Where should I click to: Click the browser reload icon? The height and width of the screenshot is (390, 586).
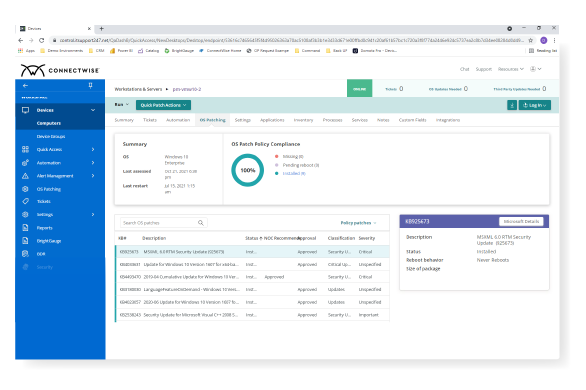pos(41,40)
